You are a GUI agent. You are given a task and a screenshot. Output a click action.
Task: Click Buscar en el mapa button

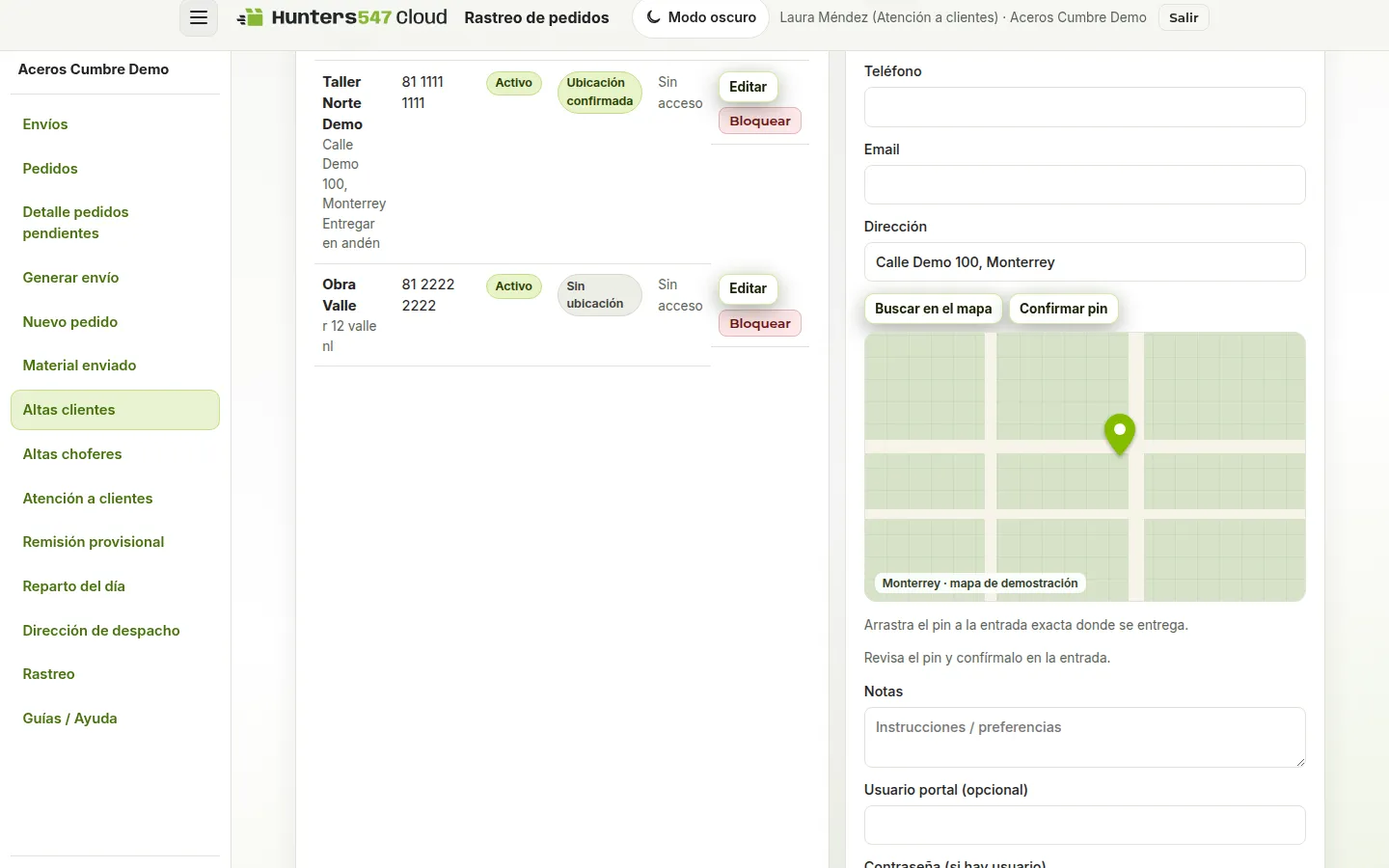click(933, 309)
